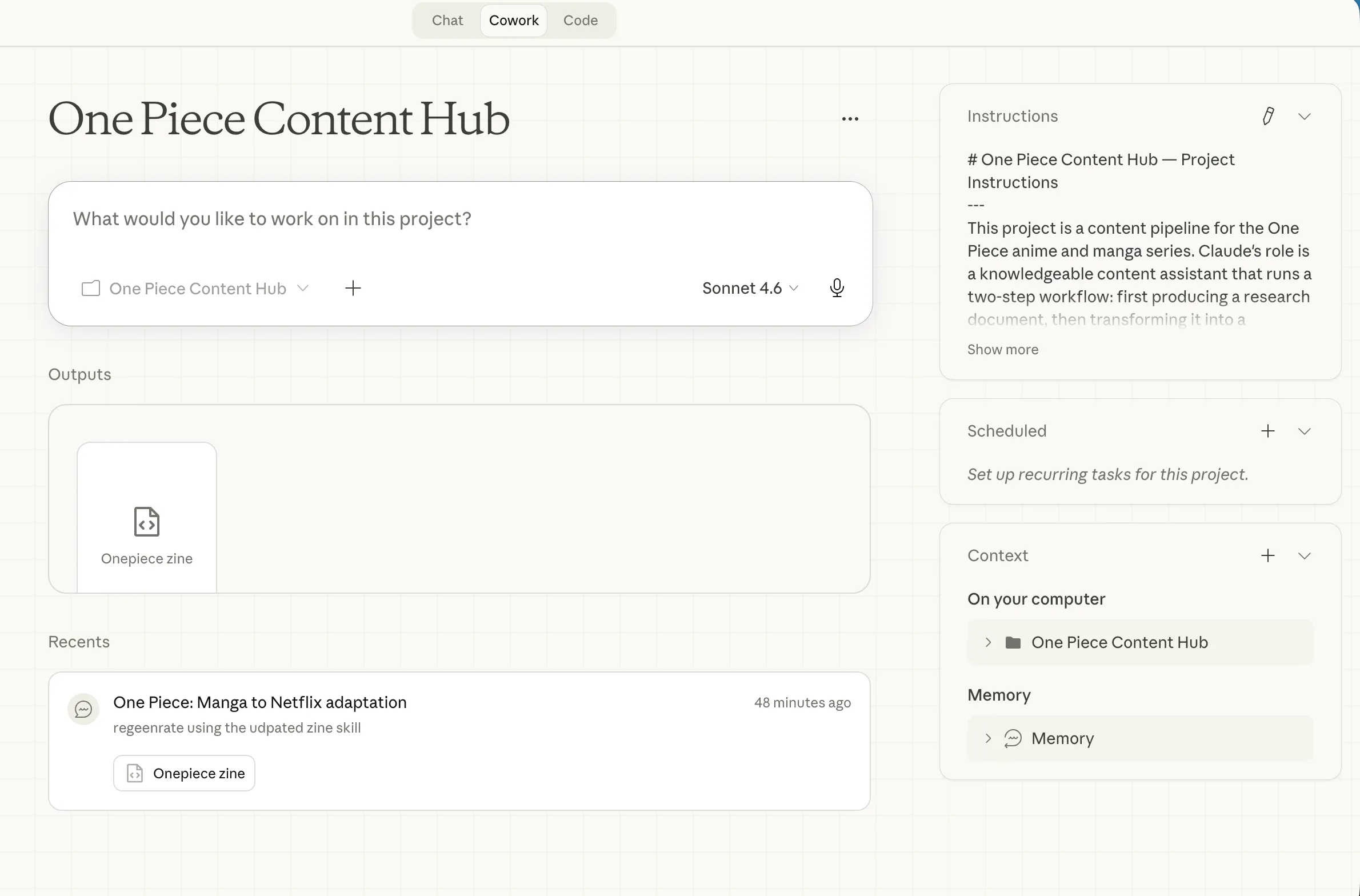Switch to the Code tab

(x=580, y=21)
